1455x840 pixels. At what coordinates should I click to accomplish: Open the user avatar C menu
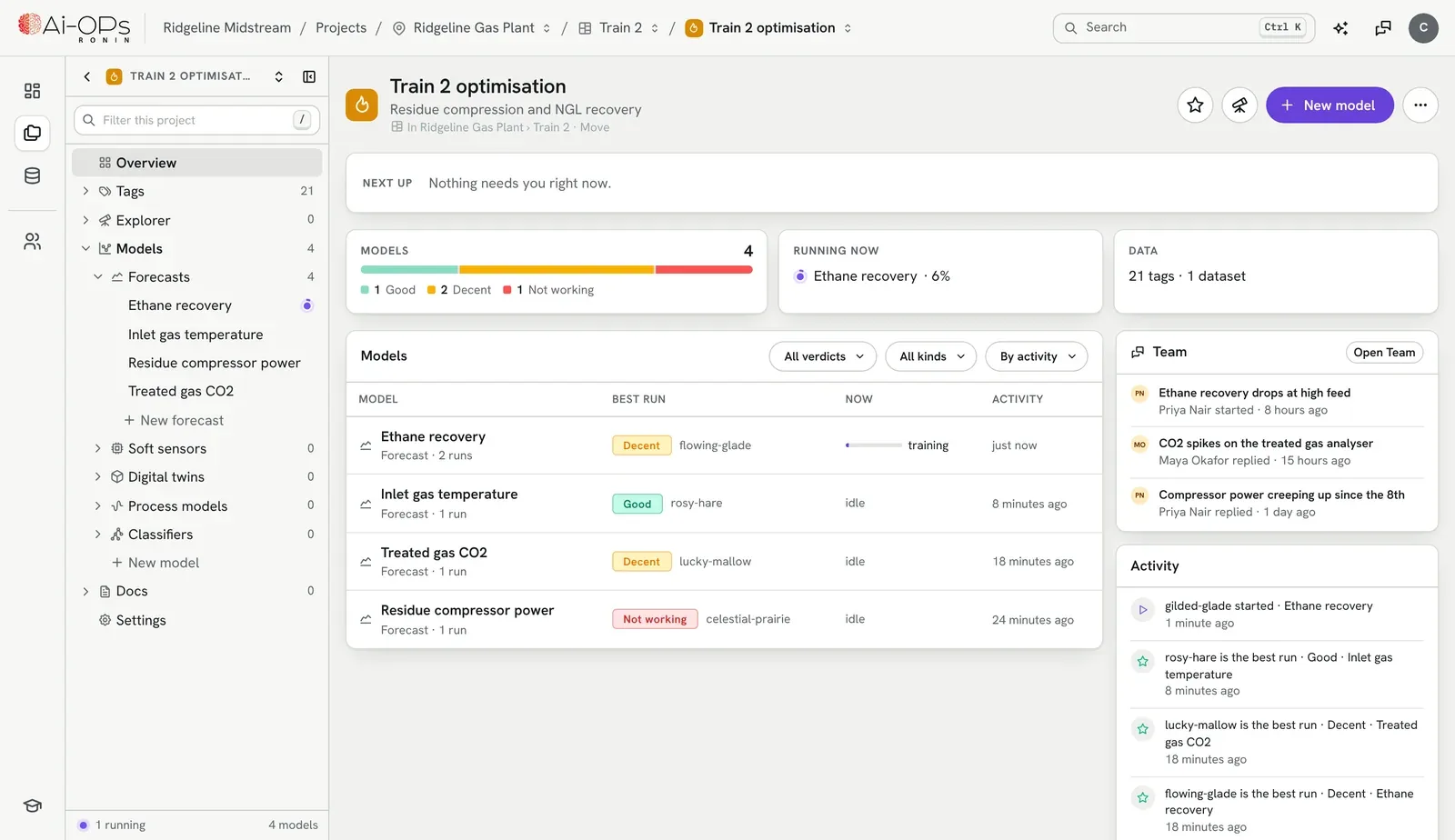tap(1423, 28)
